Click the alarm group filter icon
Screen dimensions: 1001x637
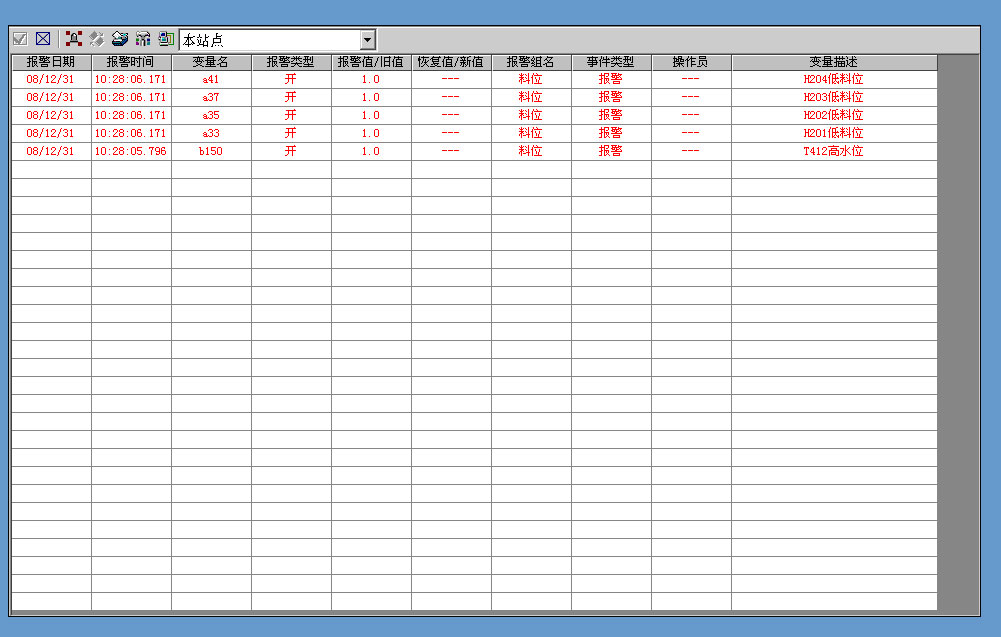[x=143, y=39]
